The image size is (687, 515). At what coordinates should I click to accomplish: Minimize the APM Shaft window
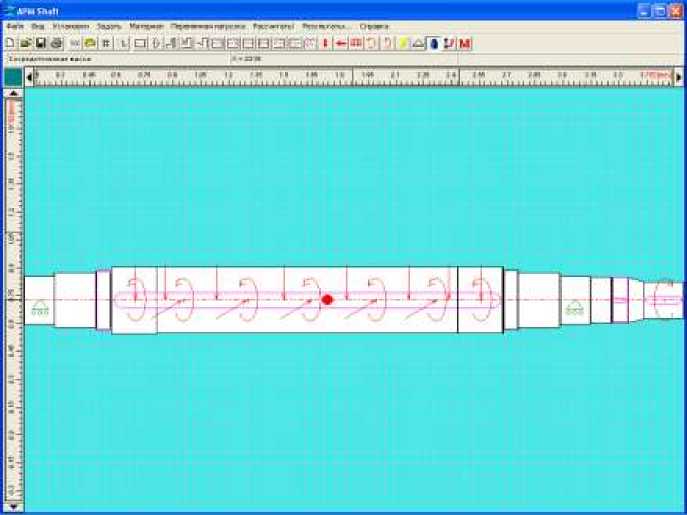click(x=644, y=11)
